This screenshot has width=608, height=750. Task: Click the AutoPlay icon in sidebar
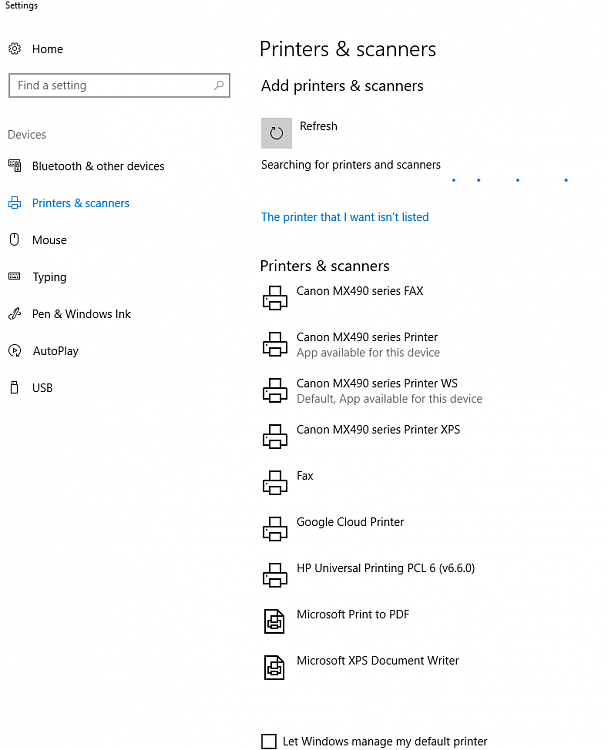15,351
